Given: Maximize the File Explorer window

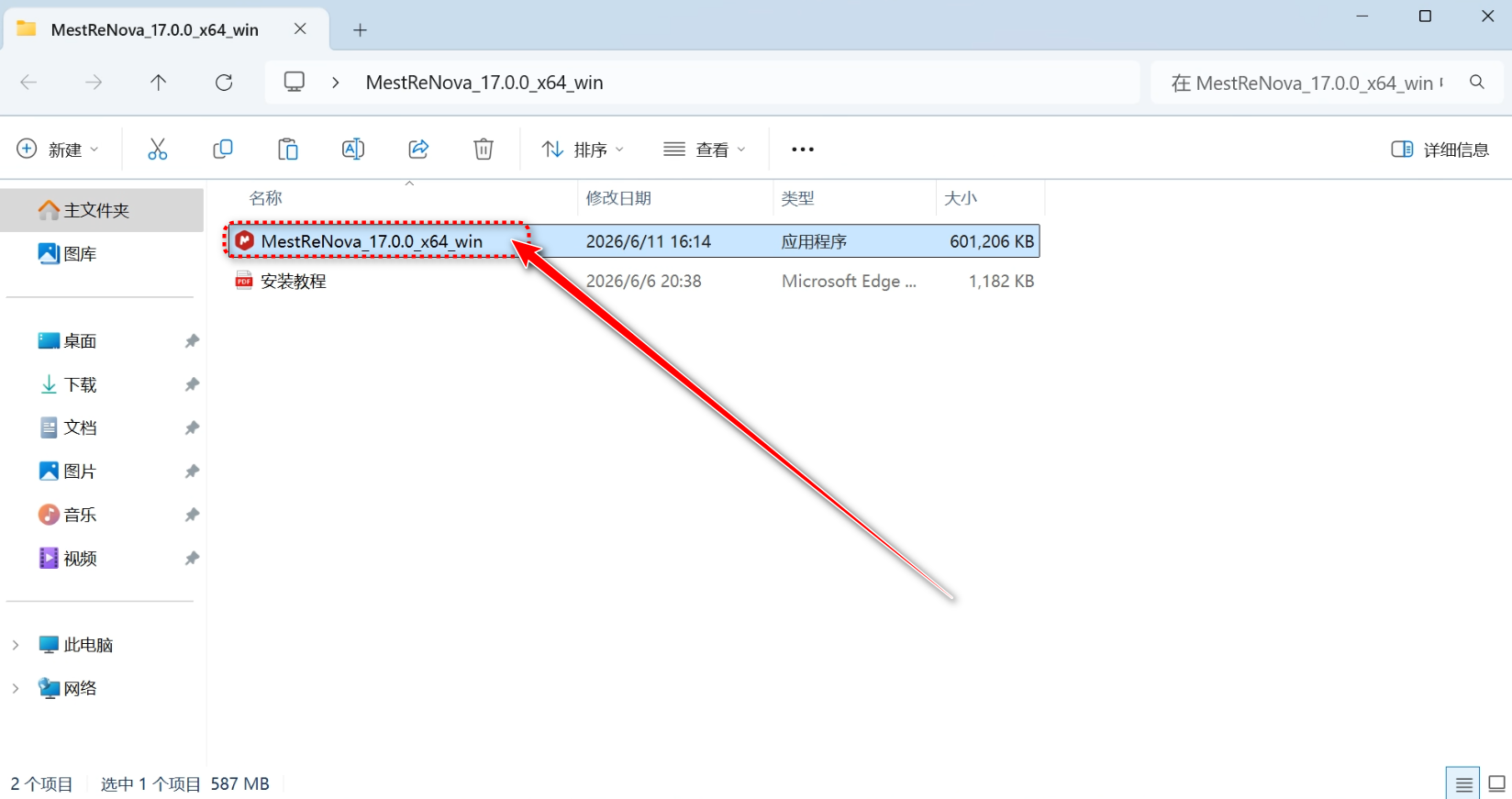Looking at the screenshot, I should pyautogui.click(x=1425, y=16).
